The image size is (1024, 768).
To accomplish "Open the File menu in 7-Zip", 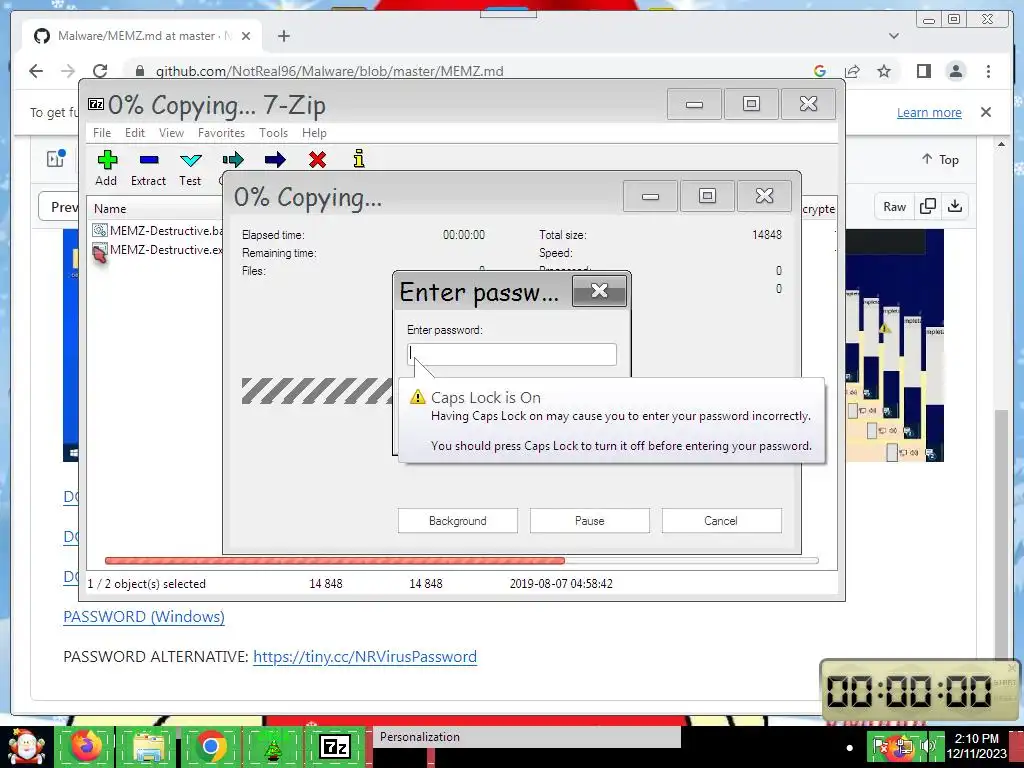I will 102,133.
